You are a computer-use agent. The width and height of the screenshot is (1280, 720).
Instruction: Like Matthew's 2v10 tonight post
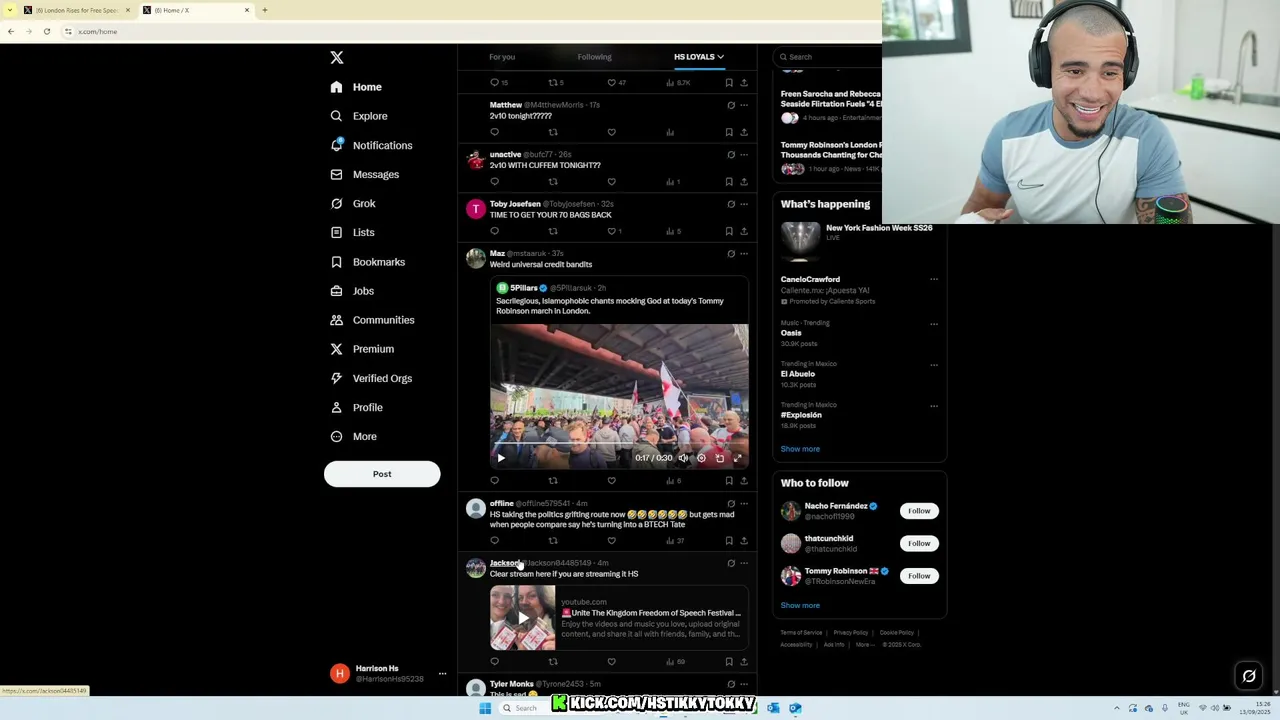[x=611, y=132]
